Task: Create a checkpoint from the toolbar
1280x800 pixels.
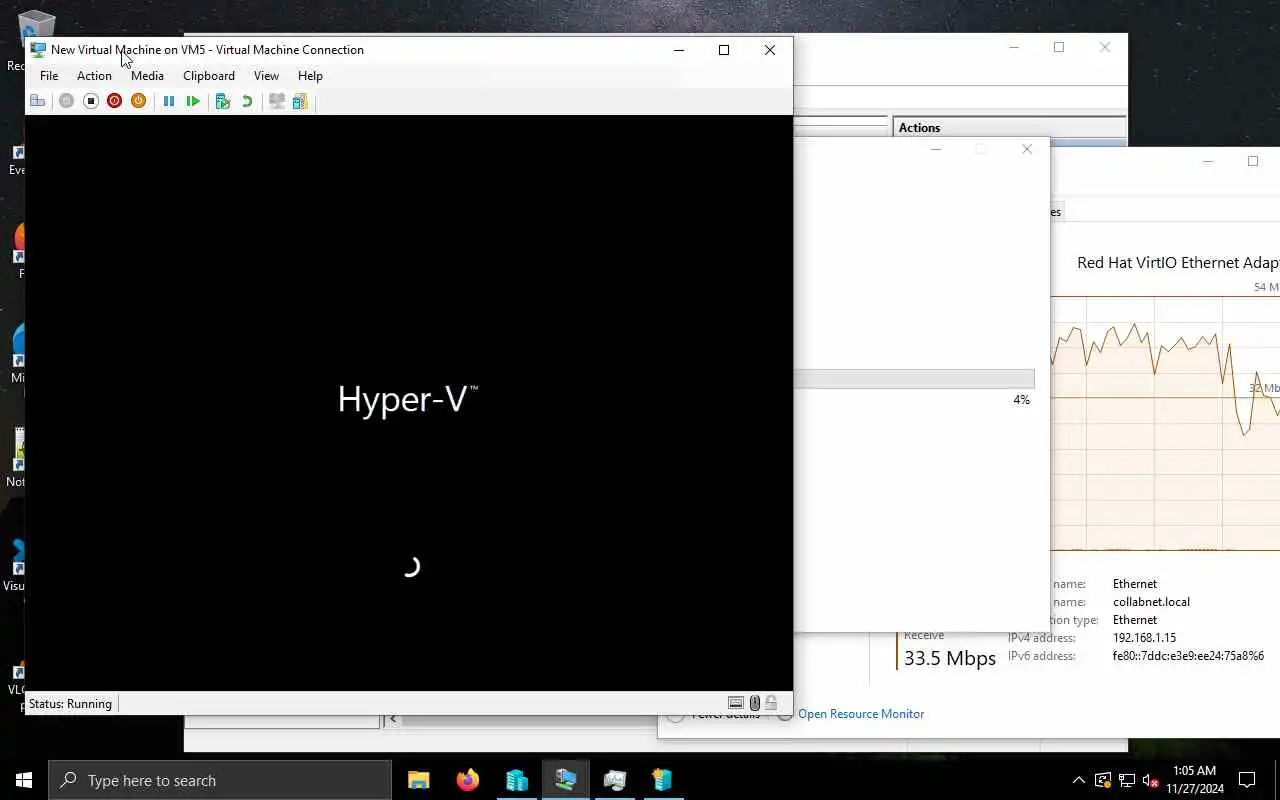Action: click(x=223, y=101)
